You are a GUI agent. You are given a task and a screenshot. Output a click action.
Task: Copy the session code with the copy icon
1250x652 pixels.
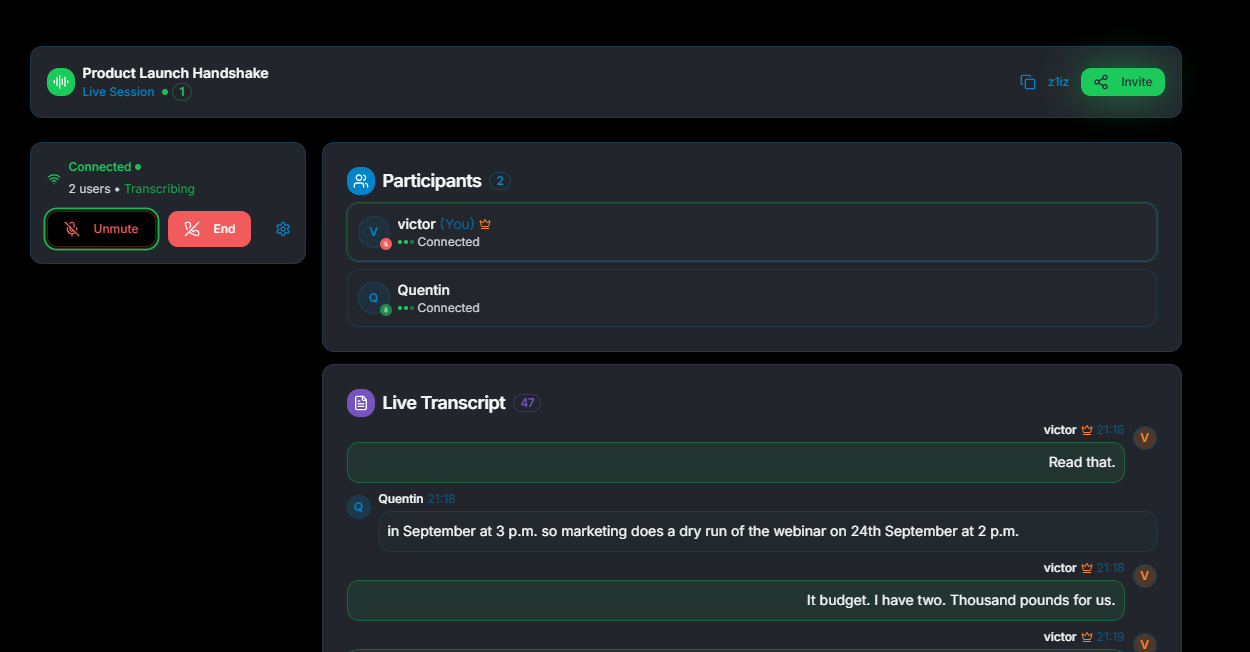pyautogui.click(x=1027, y=82)
